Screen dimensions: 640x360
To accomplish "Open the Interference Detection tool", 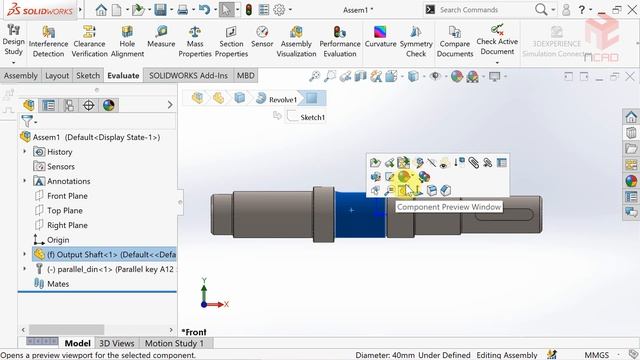I will click(x=48, y=42).
